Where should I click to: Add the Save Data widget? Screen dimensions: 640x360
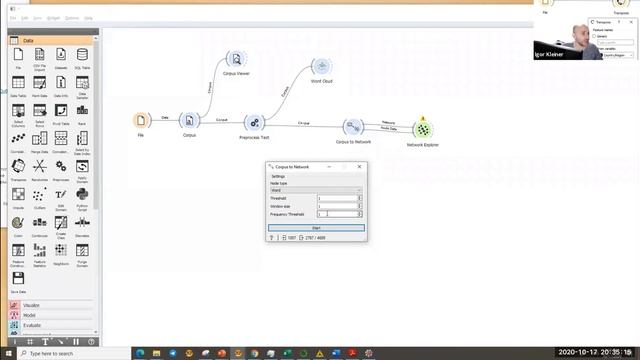click(x=18, y=282)
